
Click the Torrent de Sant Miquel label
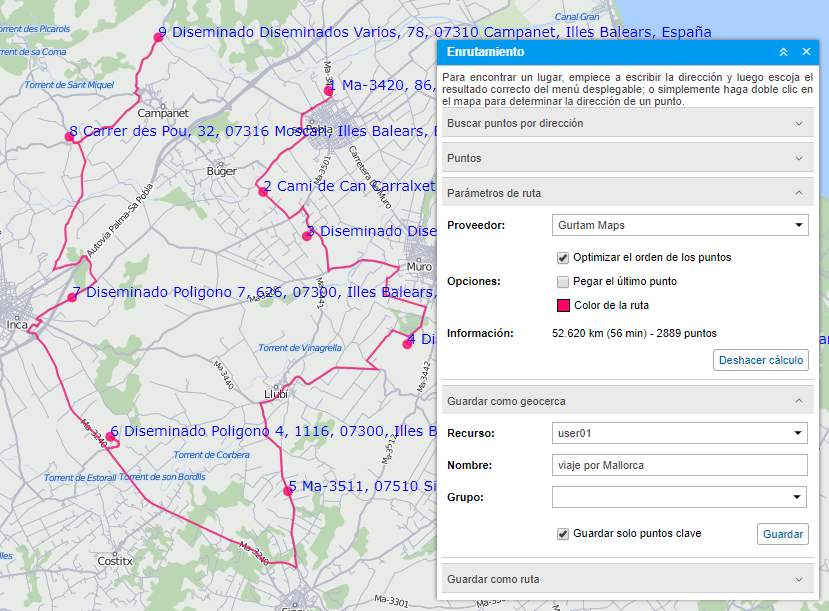(69, 85)
